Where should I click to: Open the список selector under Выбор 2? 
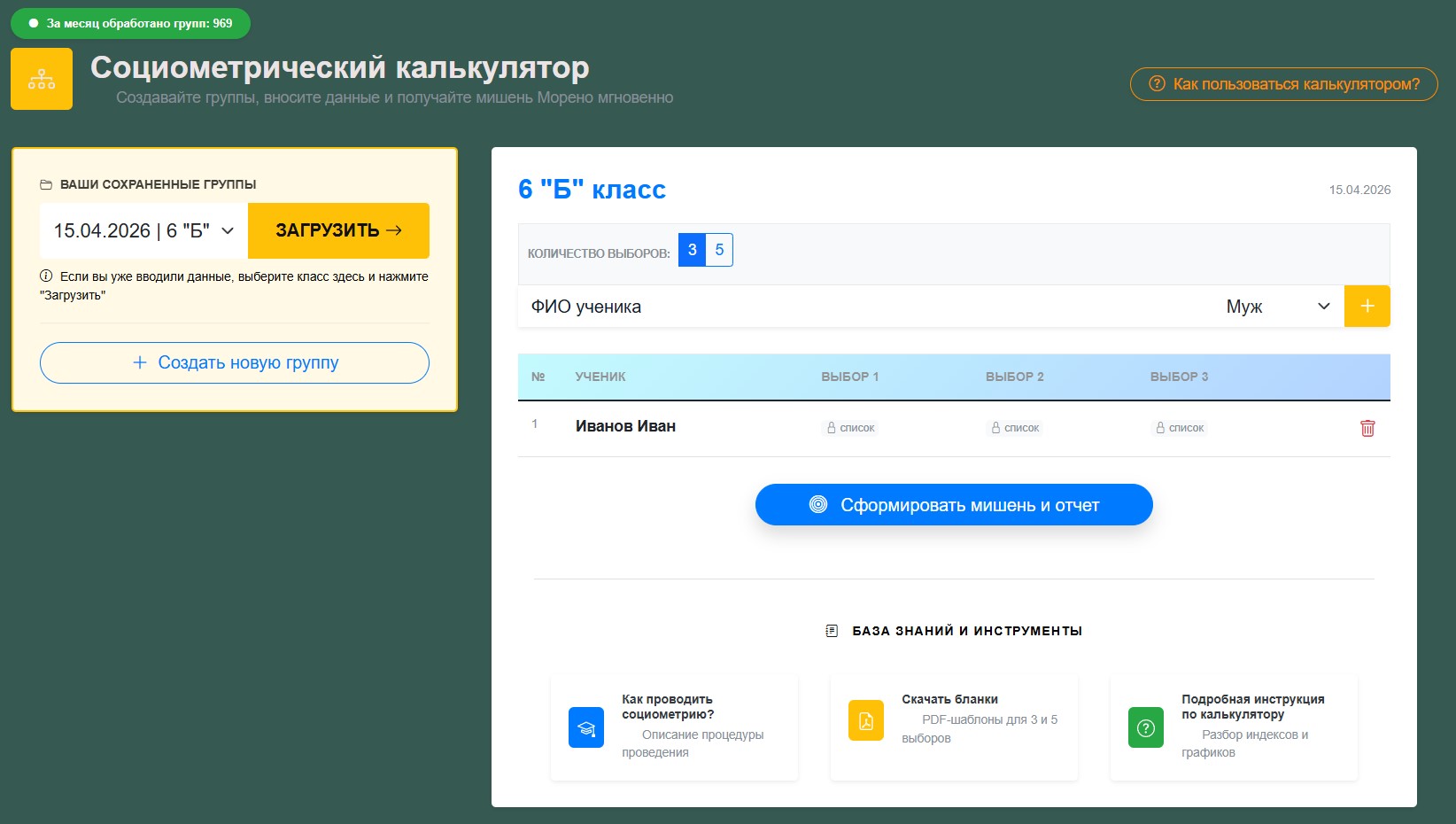tap(1015, 428)
